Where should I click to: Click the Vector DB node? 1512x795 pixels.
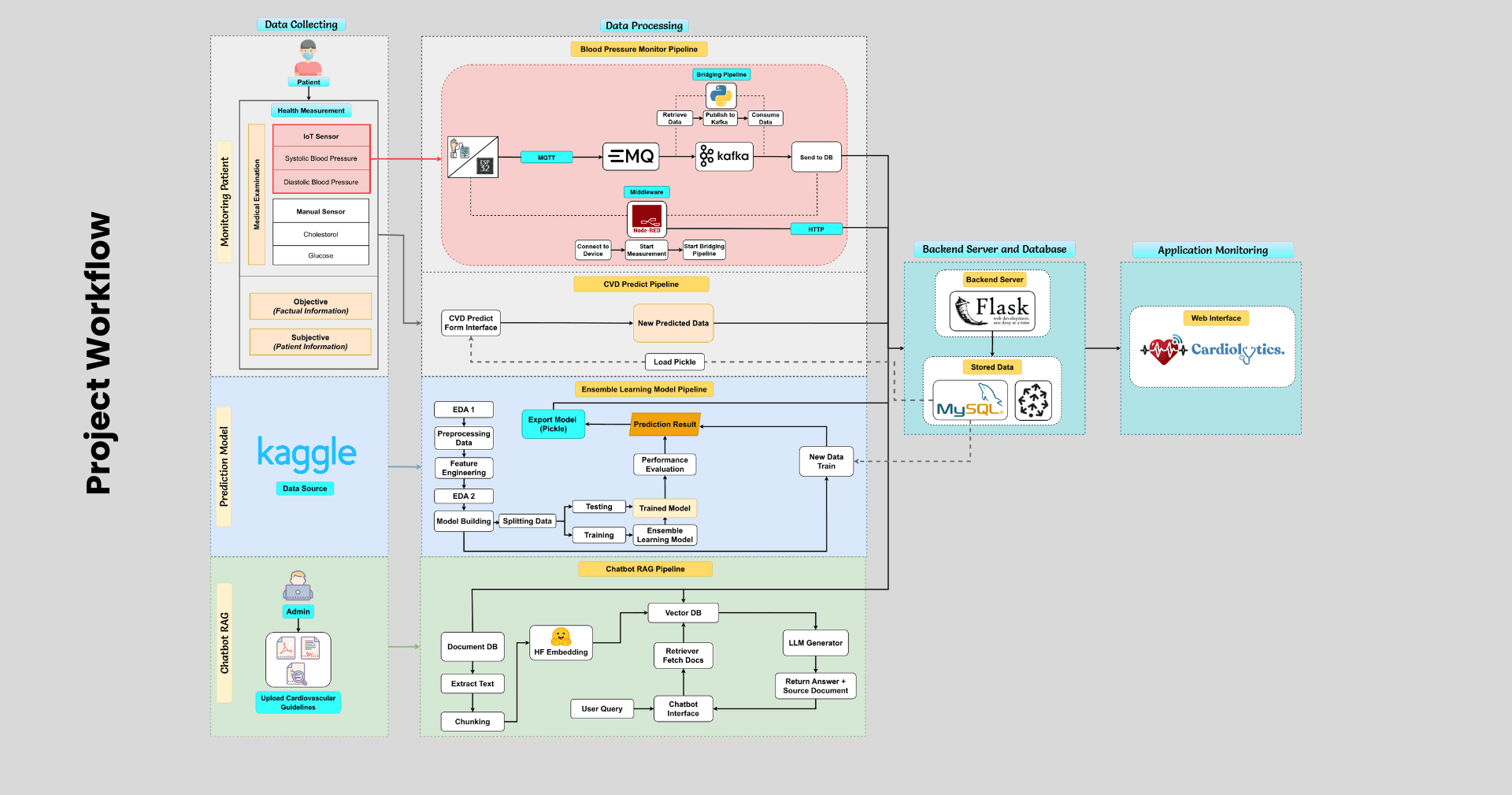683,613
